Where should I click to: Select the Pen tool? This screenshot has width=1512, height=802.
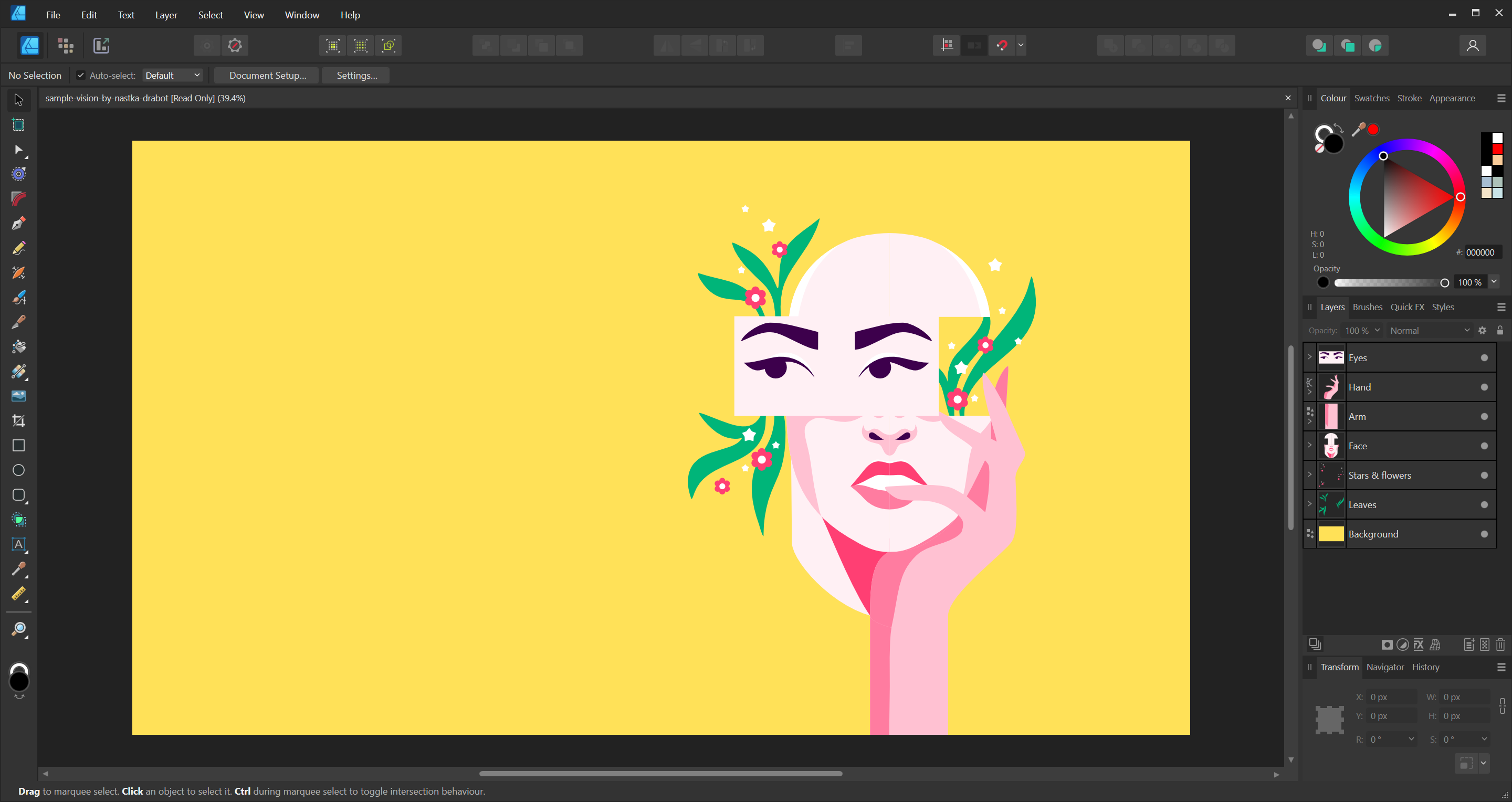(18, 224)
